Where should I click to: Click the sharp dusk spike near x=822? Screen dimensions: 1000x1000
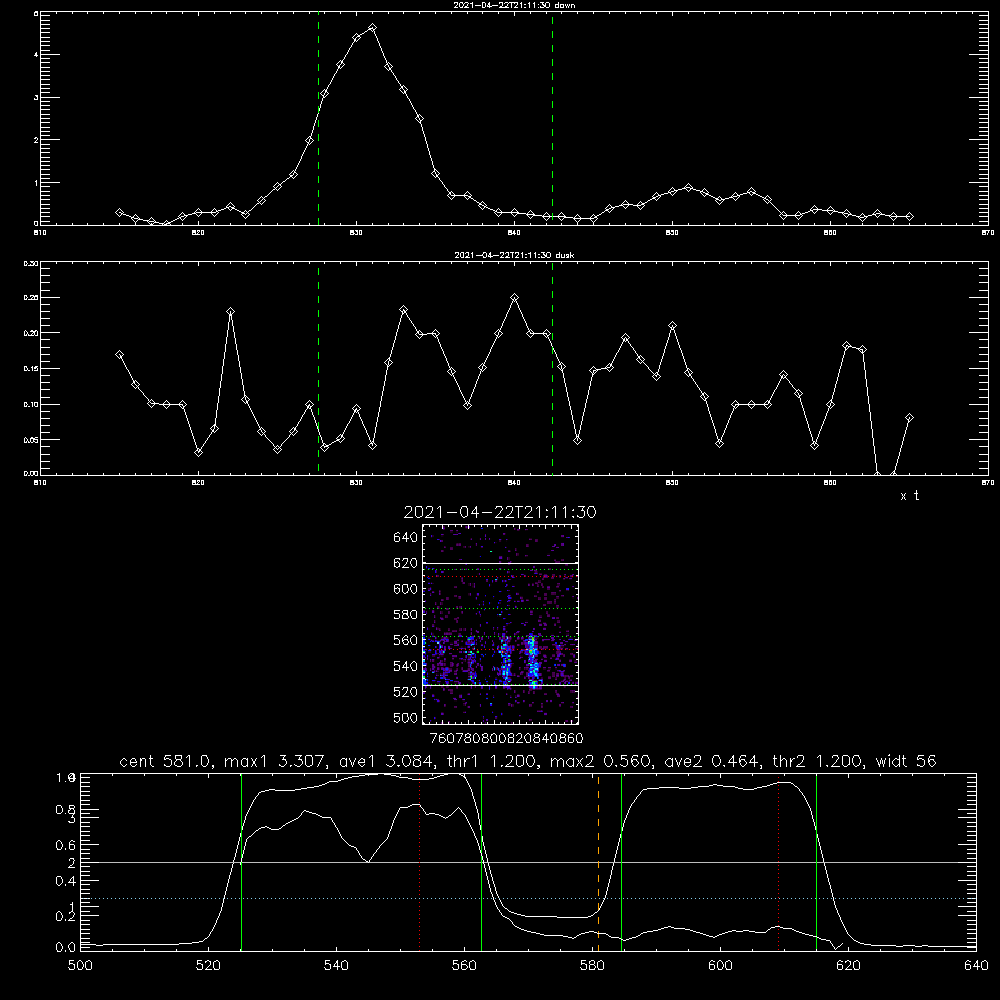pos(230,312)
